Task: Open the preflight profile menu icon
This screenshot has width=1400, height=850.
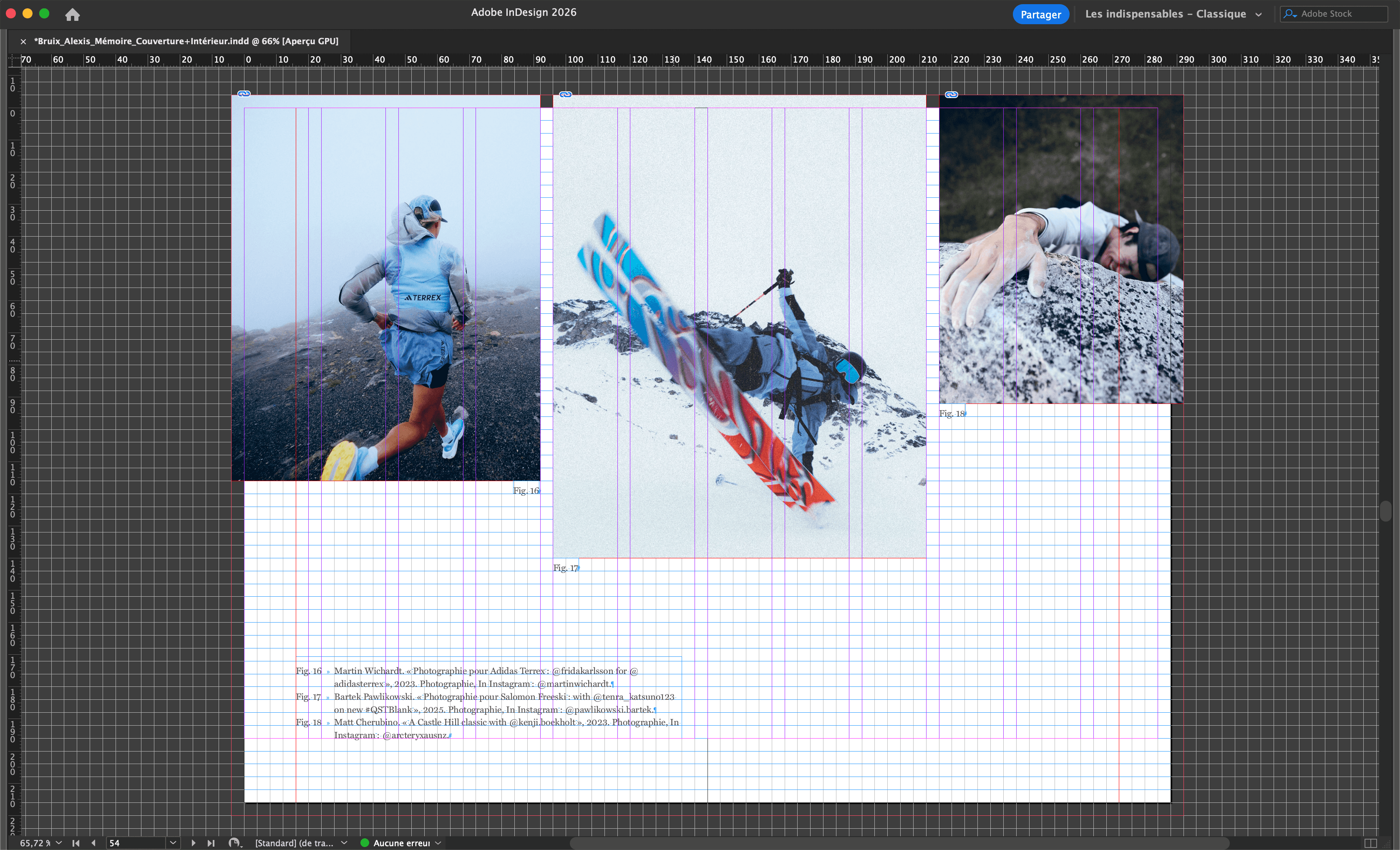Action: click(234, 843)
